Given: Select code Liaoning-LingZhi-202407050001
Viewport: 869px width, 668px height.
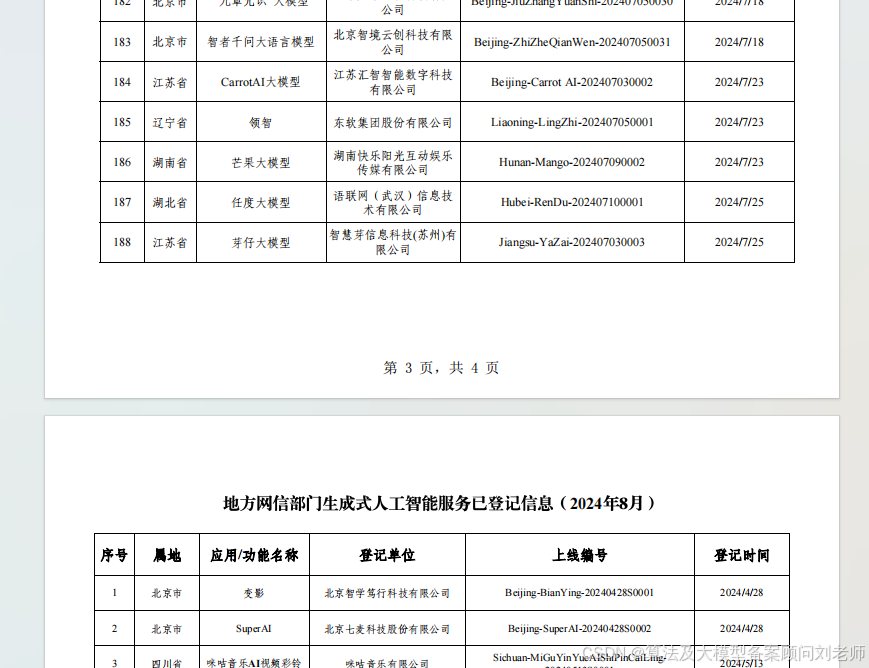Looking at the screenshot, I should click(x=572, y=122).
